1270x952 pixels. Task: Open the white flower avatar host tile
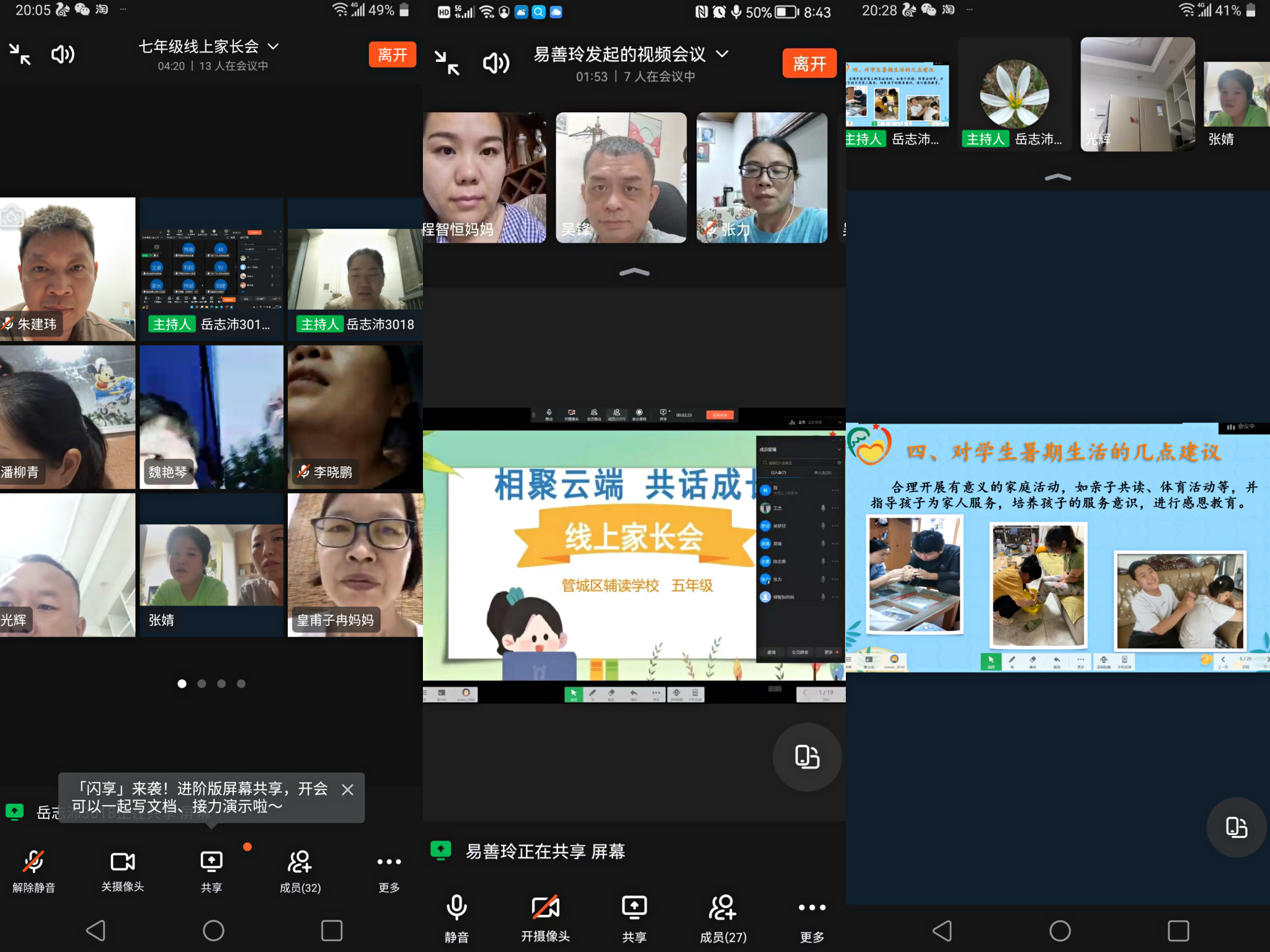pyautogui.click(x=1015, y=94)
